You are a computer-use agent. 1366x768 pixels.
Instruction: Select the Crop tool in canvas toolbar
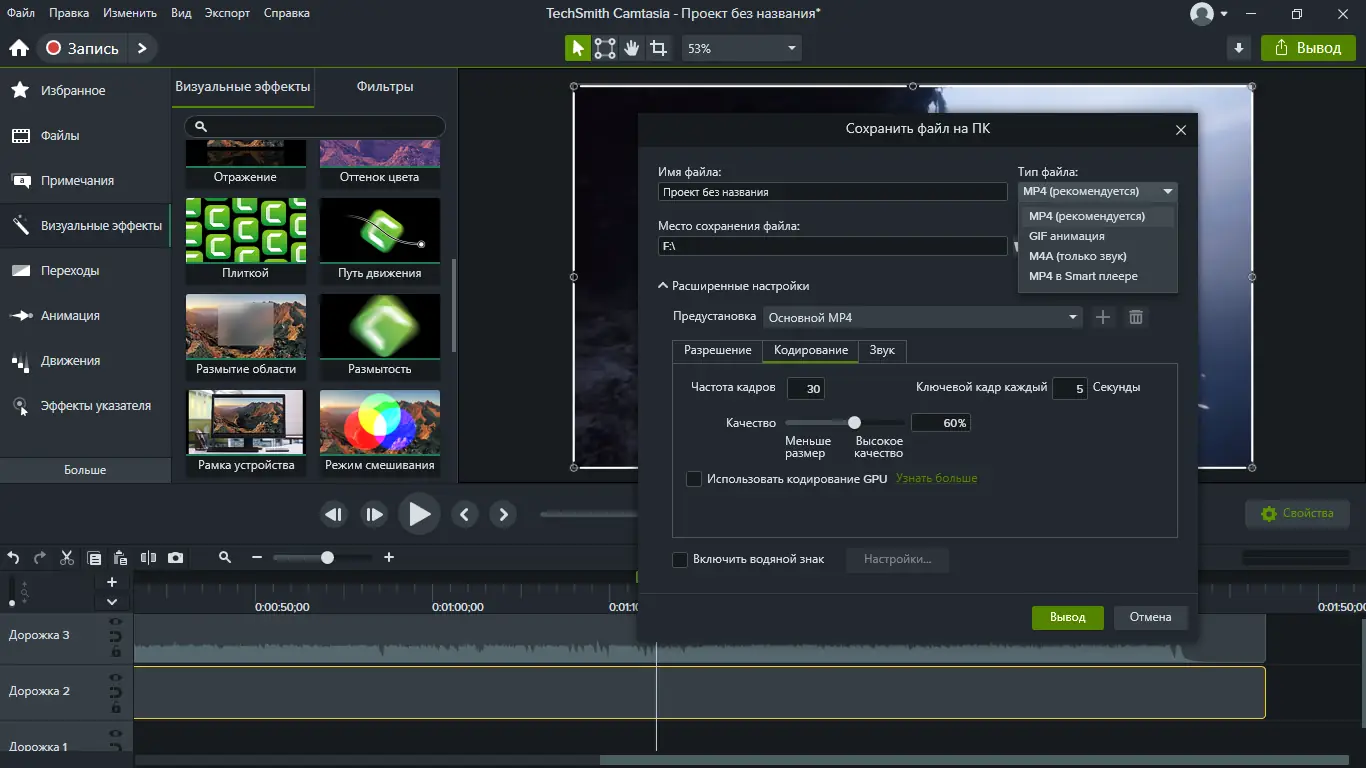(x=658, y=48)
